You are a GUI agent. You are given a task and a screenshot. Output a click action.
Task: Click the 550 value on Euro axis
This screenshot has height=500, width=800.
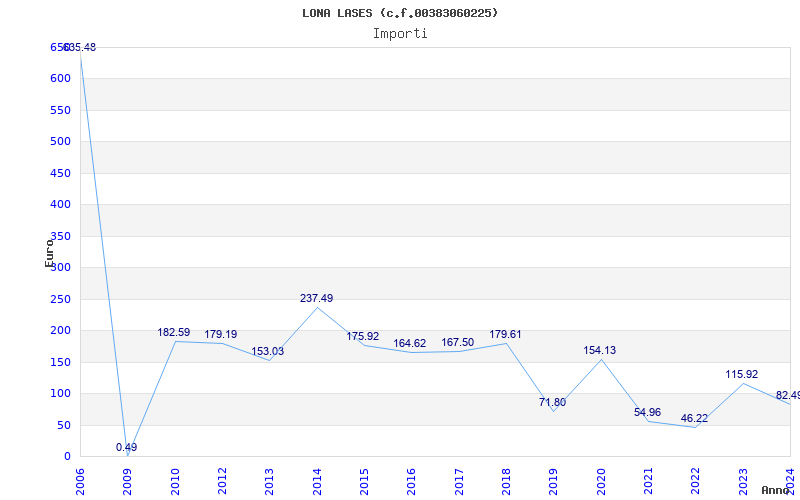[60, 110]
